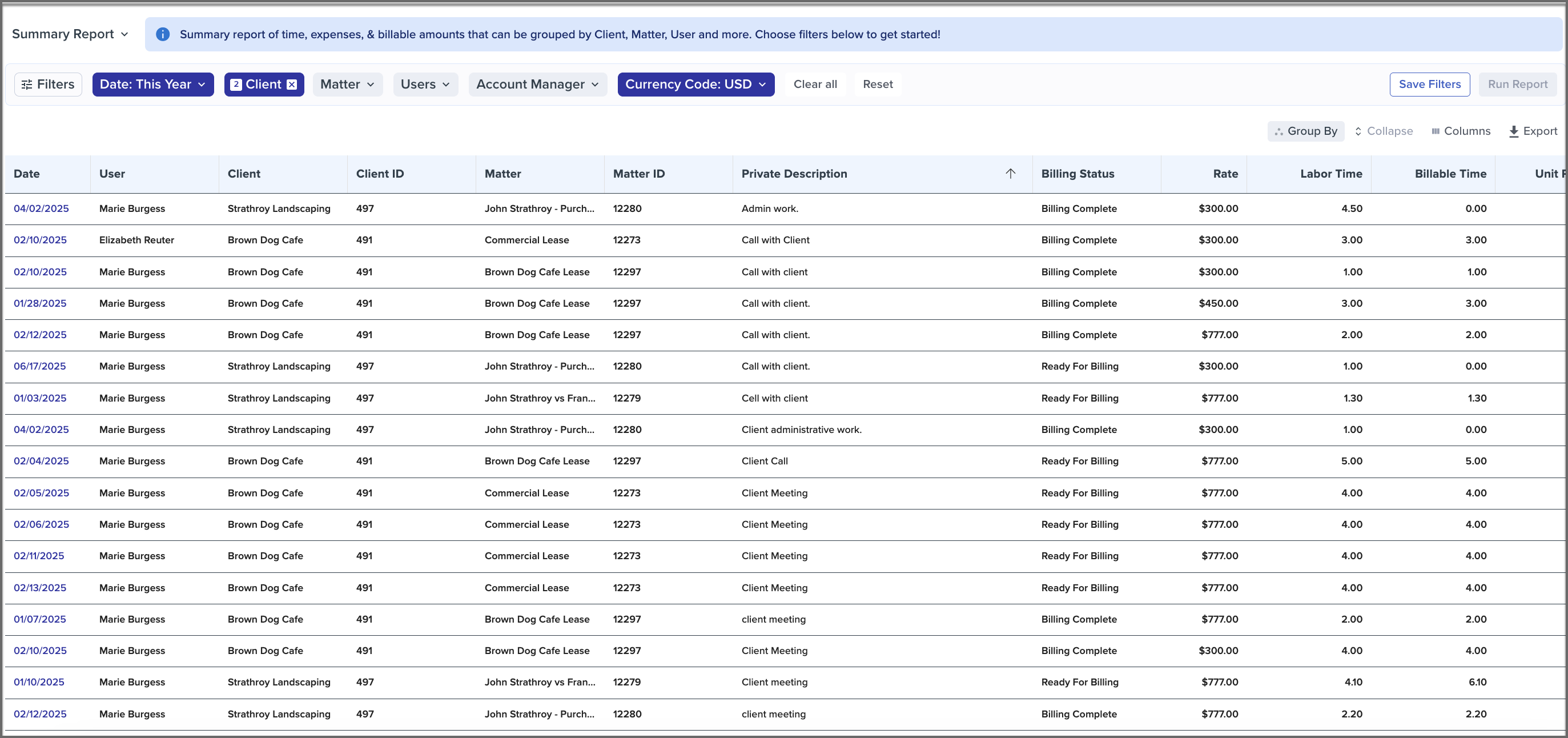Toggle Collapse on the report grouping
The height and width of the screenshot is (738, 1568).
tap(1390, 131)
